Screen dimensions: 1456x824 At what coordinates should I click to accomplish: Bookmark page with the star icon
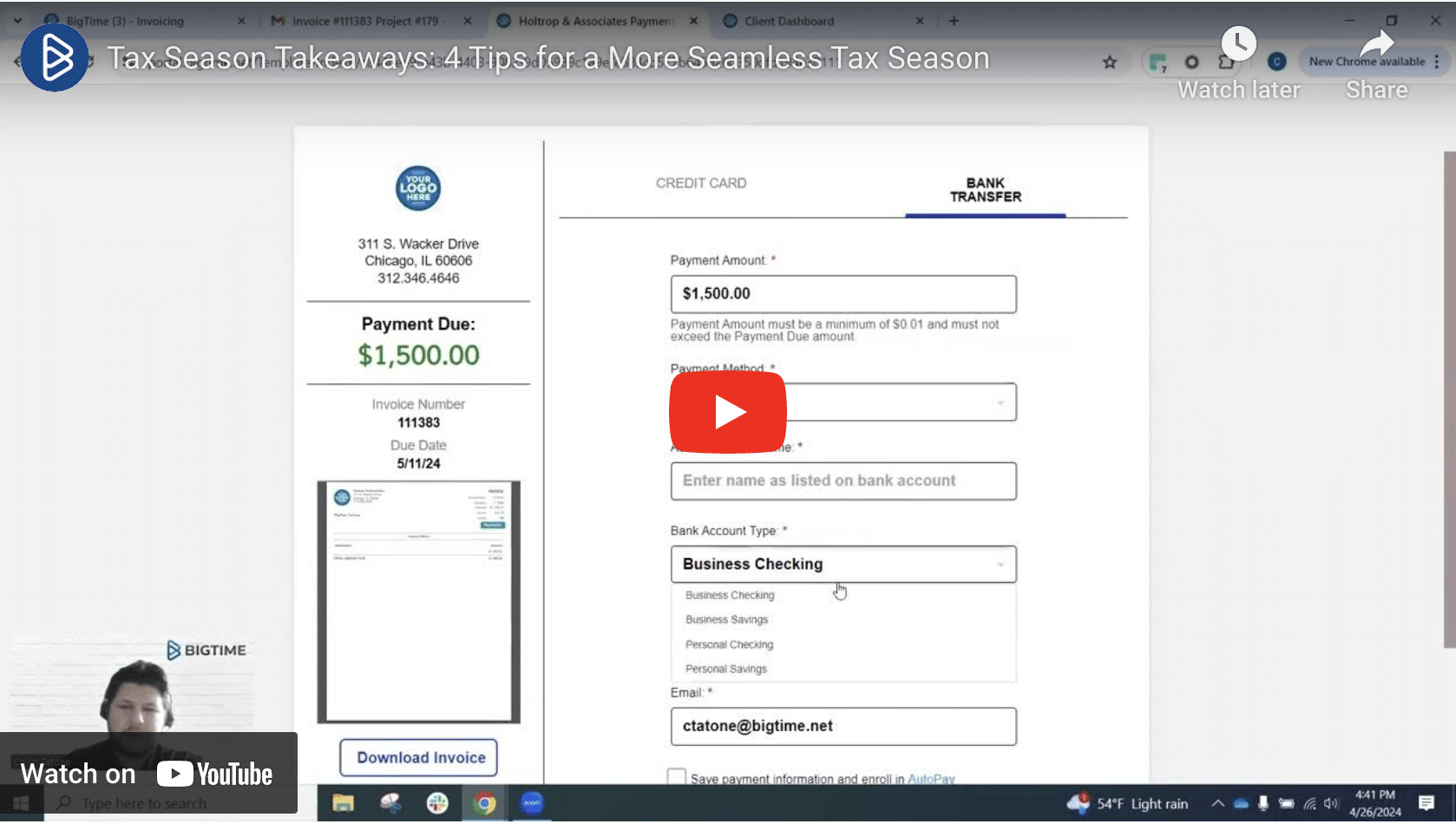tap(1110, 62)
